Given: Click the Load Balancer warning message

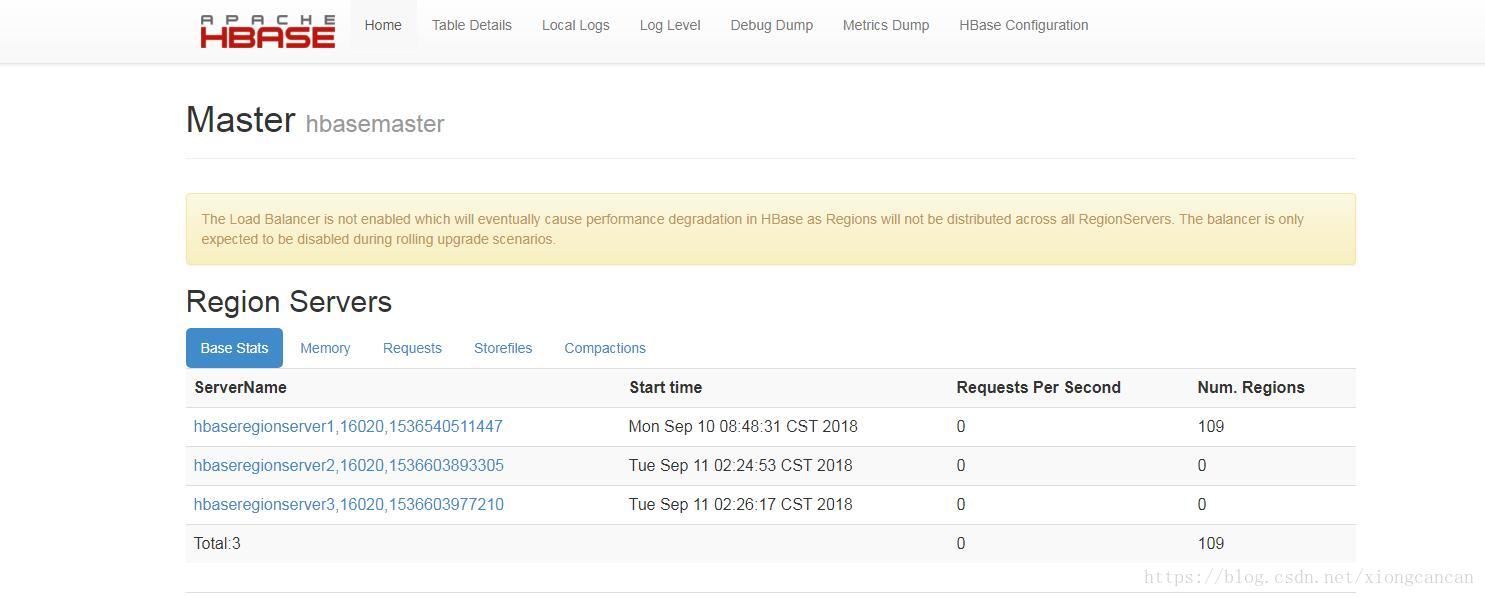Looking at the screenshot, I should click(771, 229).
